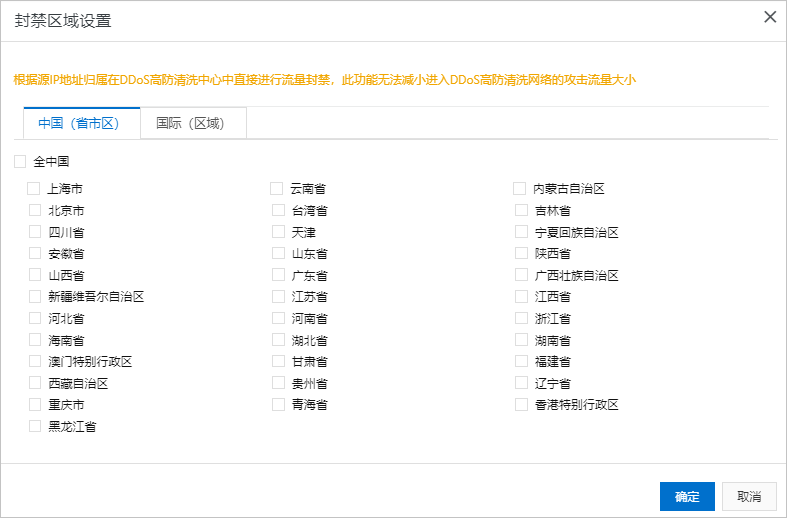Check the 河北省 checkbox
Screen dimensions: 787x518
click(x=35, y=318)
